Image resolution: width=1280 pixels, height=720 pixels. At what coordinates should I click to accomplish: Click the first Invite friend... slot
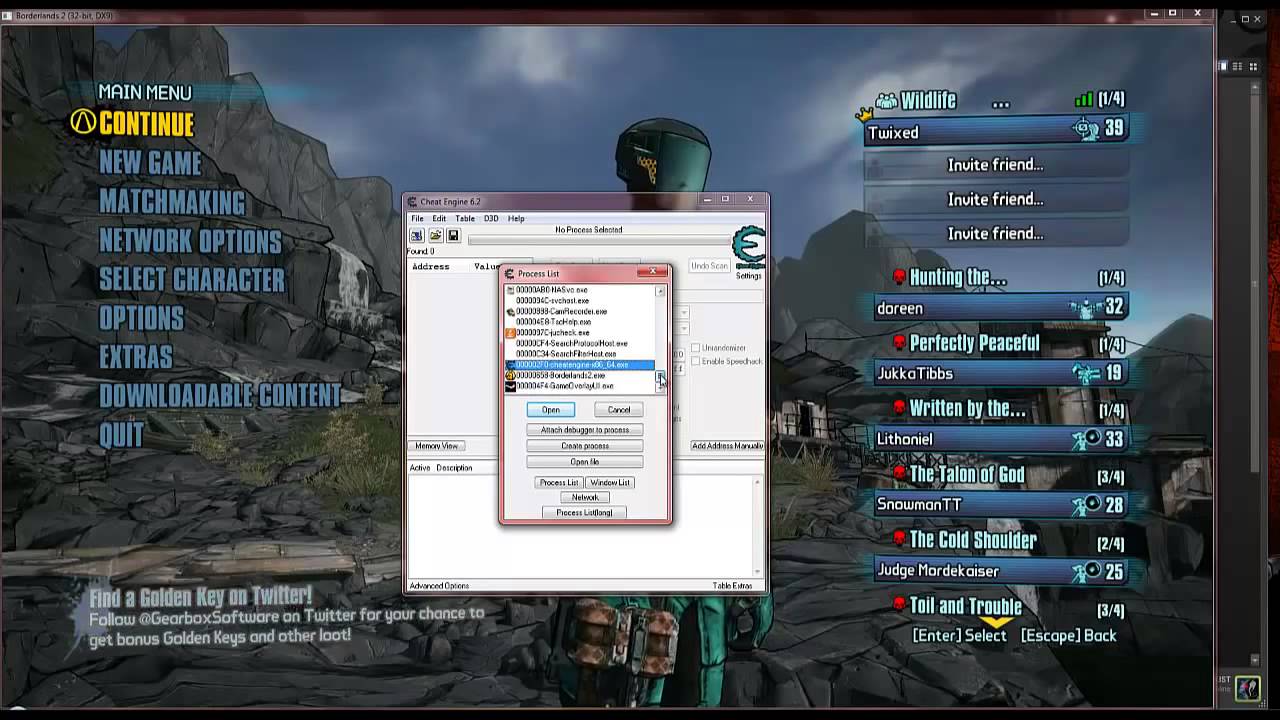996,165
